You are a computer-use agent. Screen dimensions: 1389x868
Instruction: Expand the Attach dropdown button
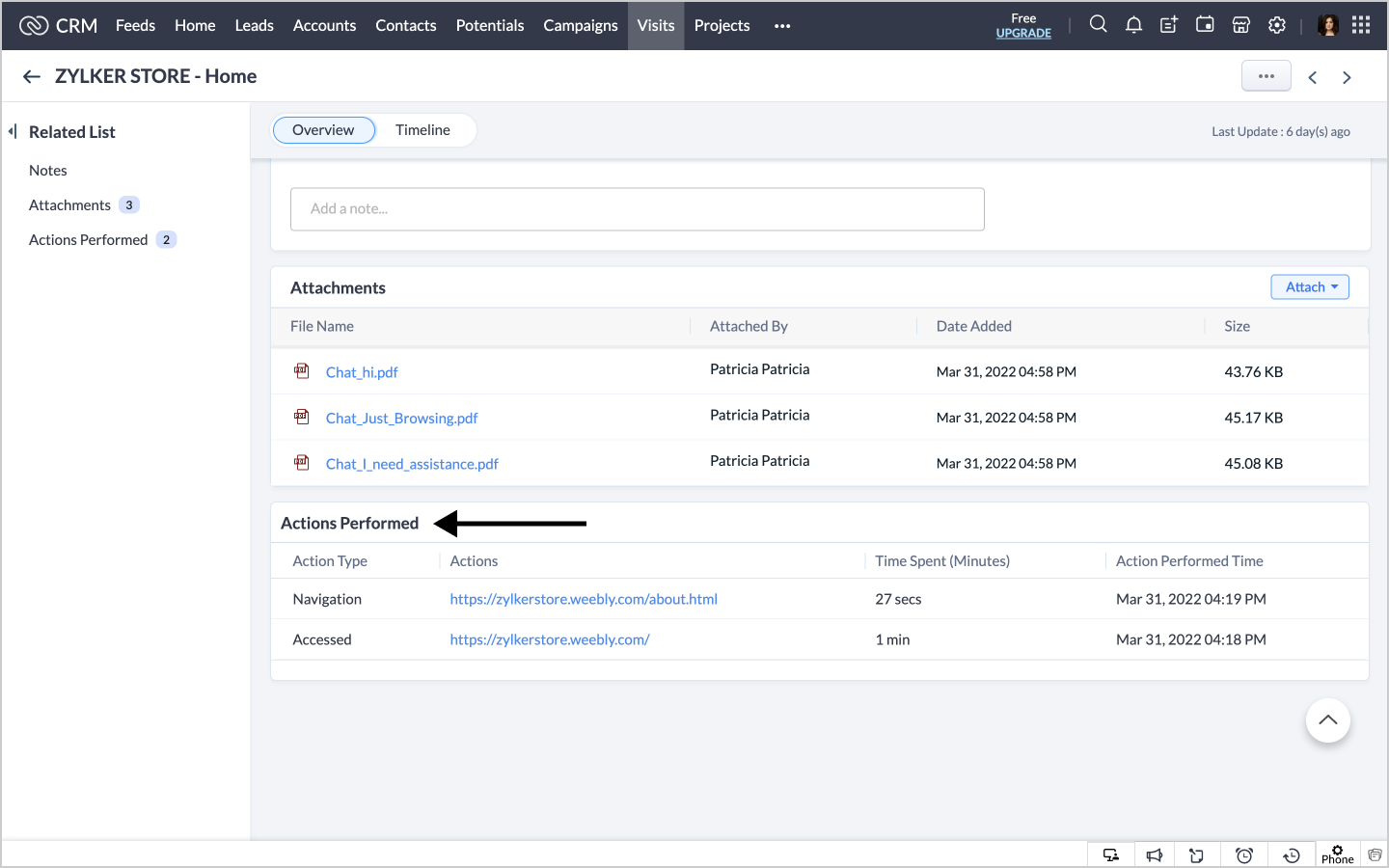1310,287
